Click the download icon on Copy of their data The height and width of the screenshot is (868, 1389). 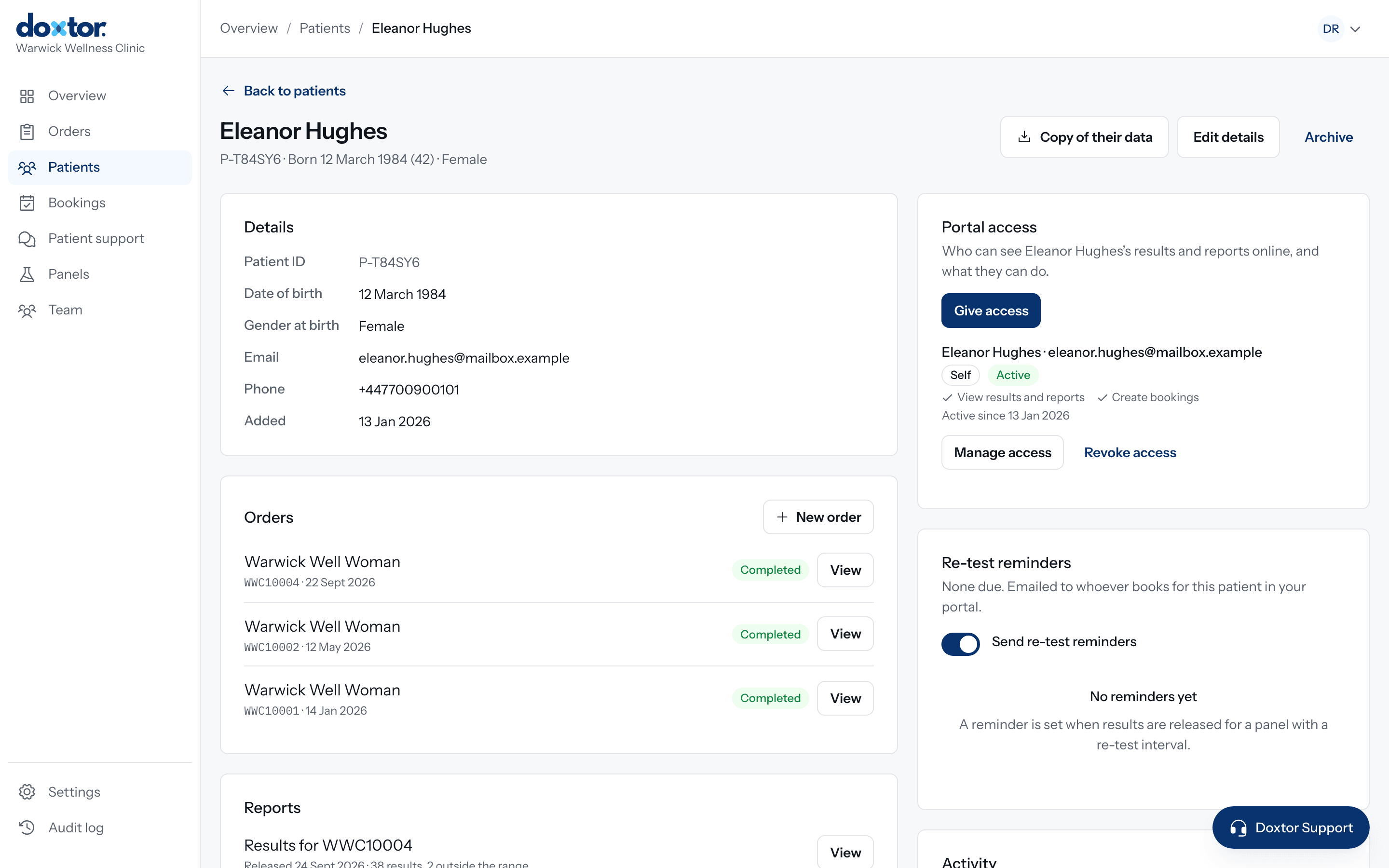pos(1024,136)
